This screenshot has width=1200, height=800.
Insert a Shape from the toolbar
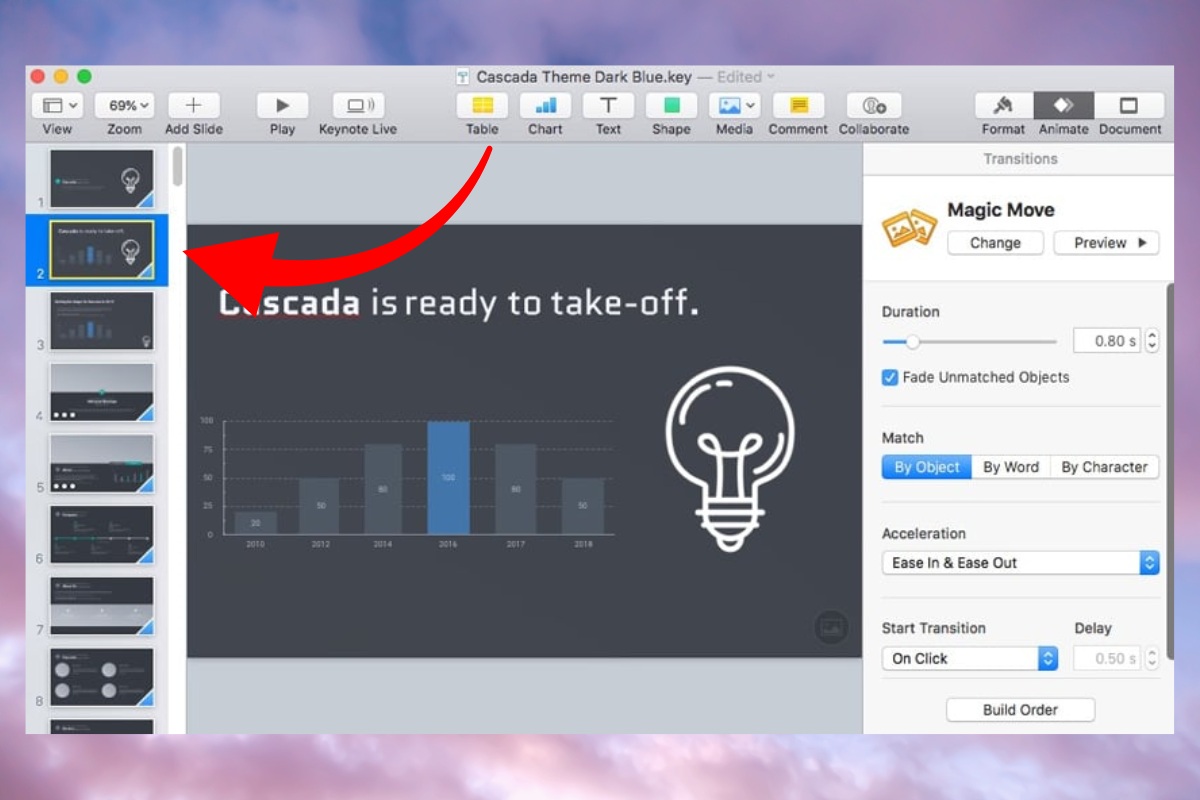[670, 107]
